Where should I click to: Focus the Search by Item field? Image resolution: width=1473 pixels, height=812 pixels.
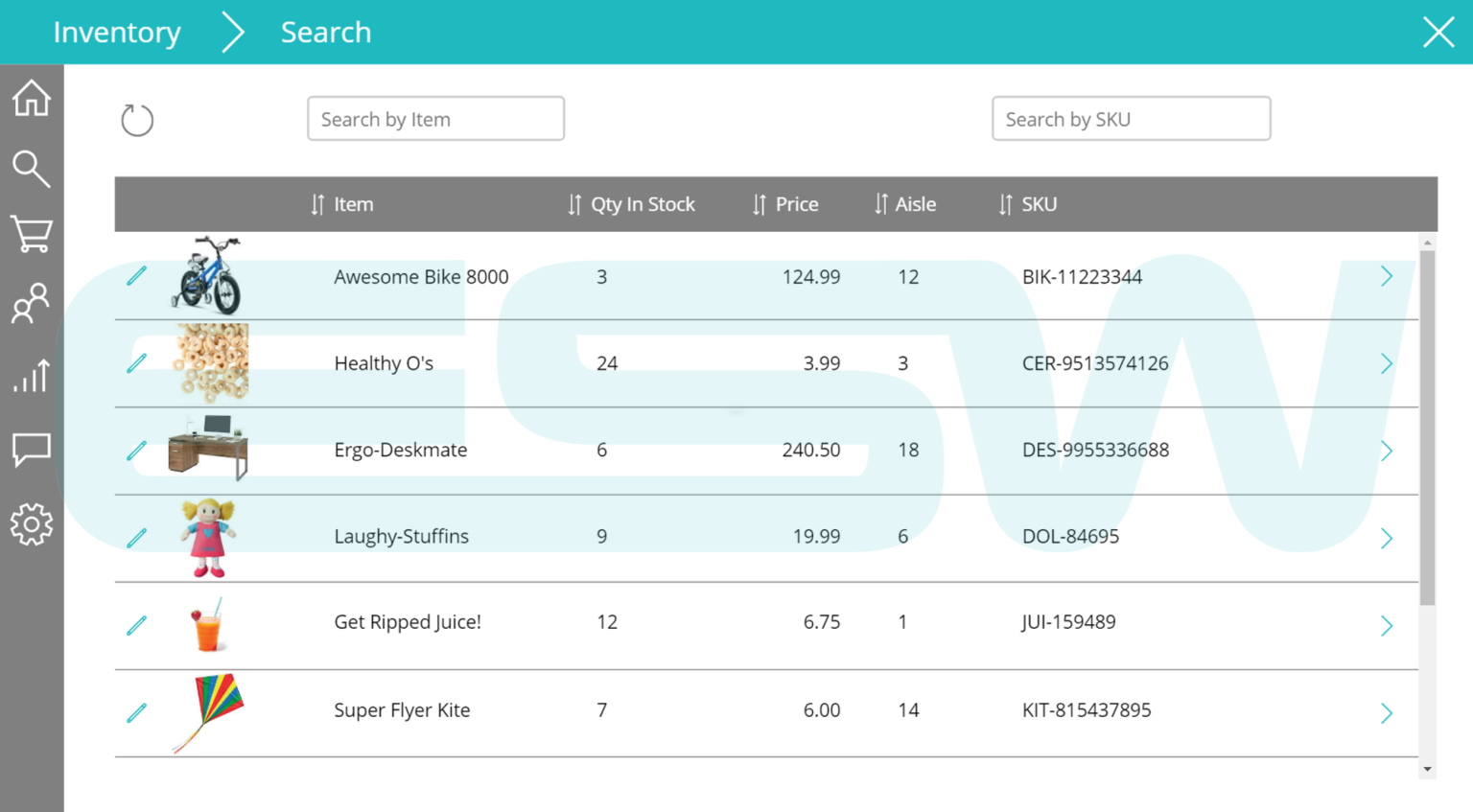point(435,119)
